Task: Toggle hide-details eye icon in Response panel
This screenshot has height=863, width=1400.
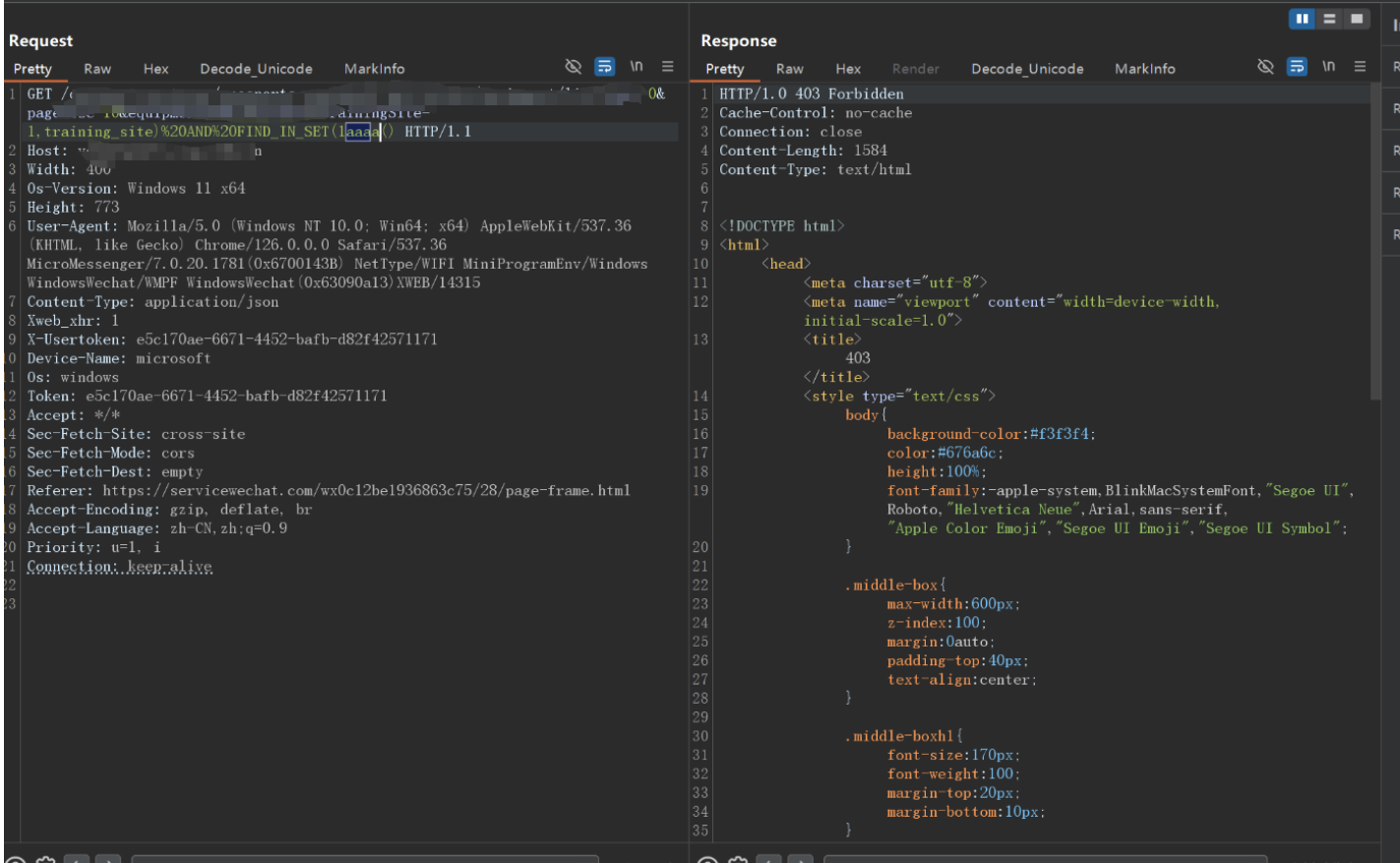Action: pos(1266,66)
